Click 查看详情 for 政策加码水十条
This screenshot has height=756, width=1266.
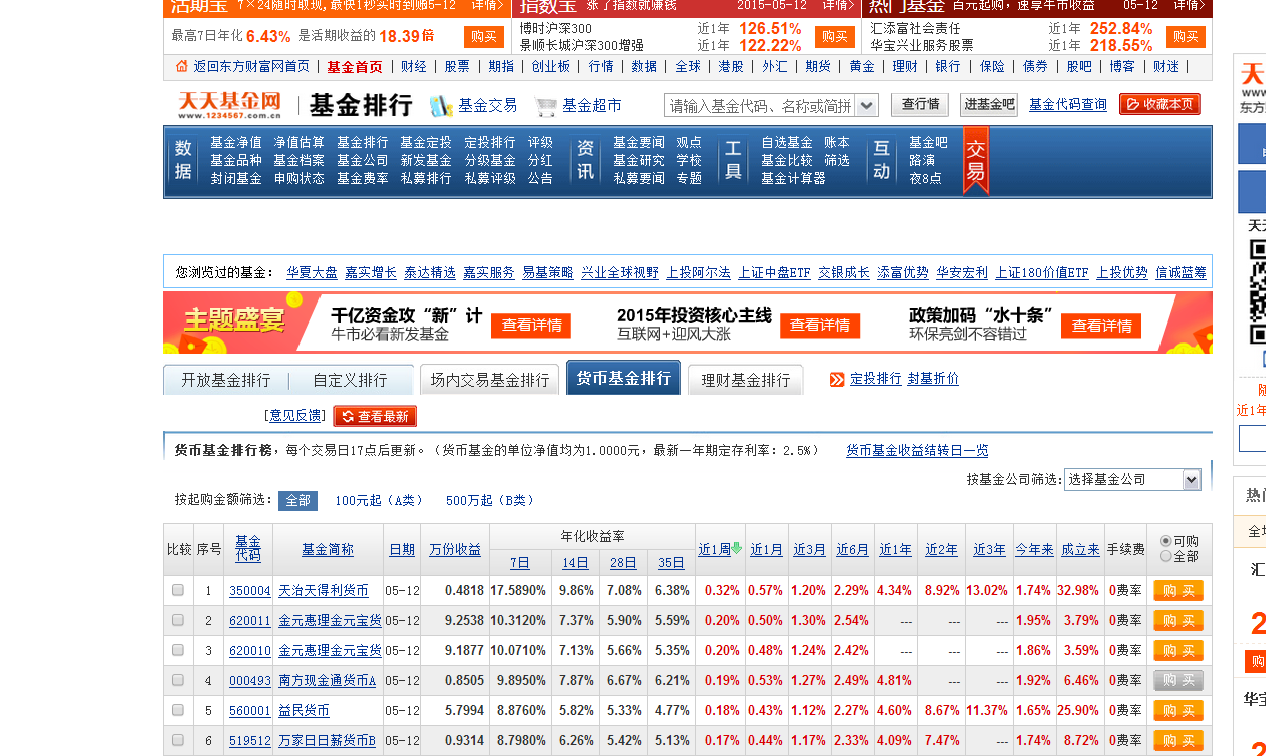1102,325
